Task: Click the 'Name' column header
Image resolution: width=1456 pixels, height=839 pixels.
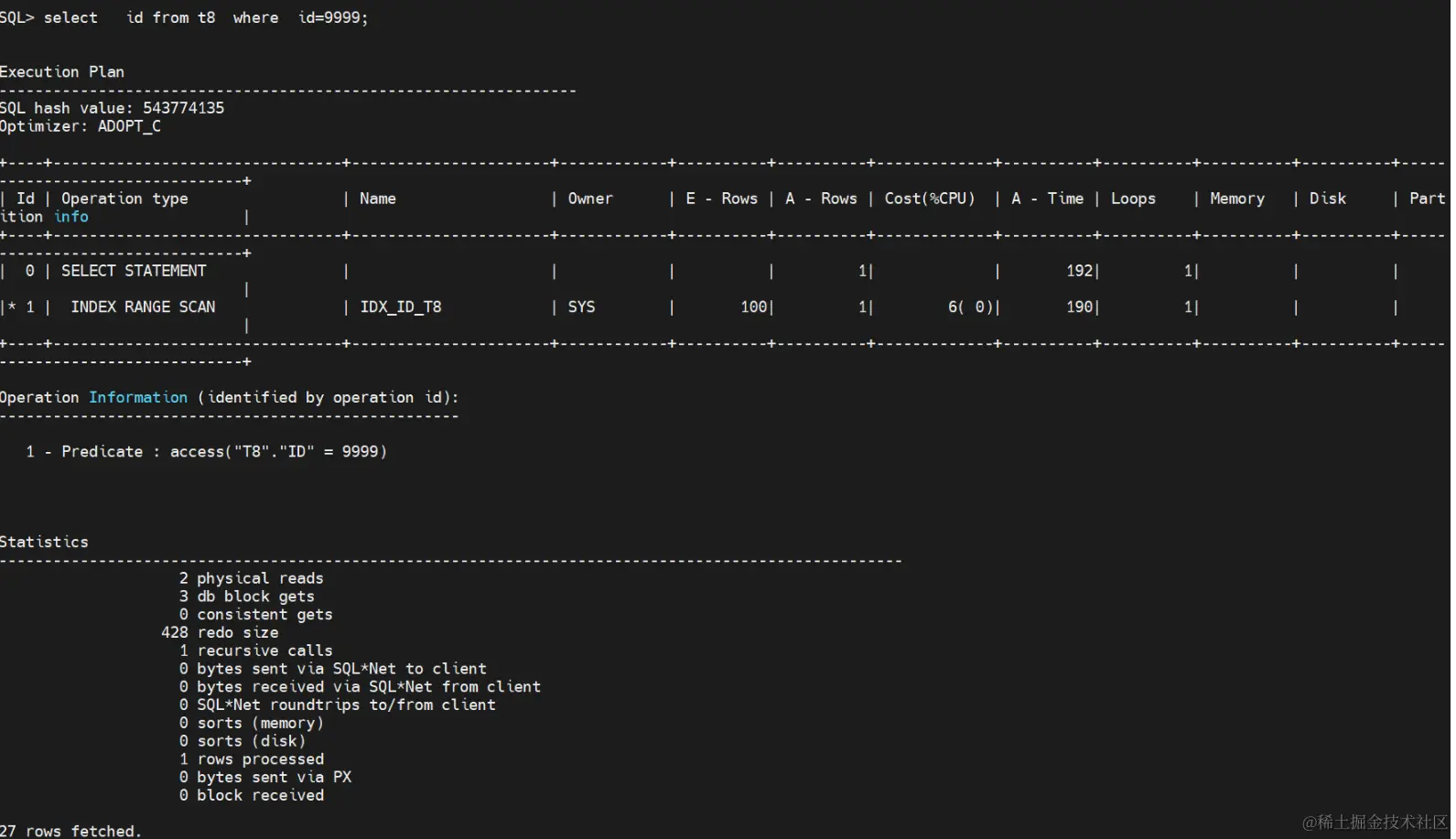Action: pos(378,199)
